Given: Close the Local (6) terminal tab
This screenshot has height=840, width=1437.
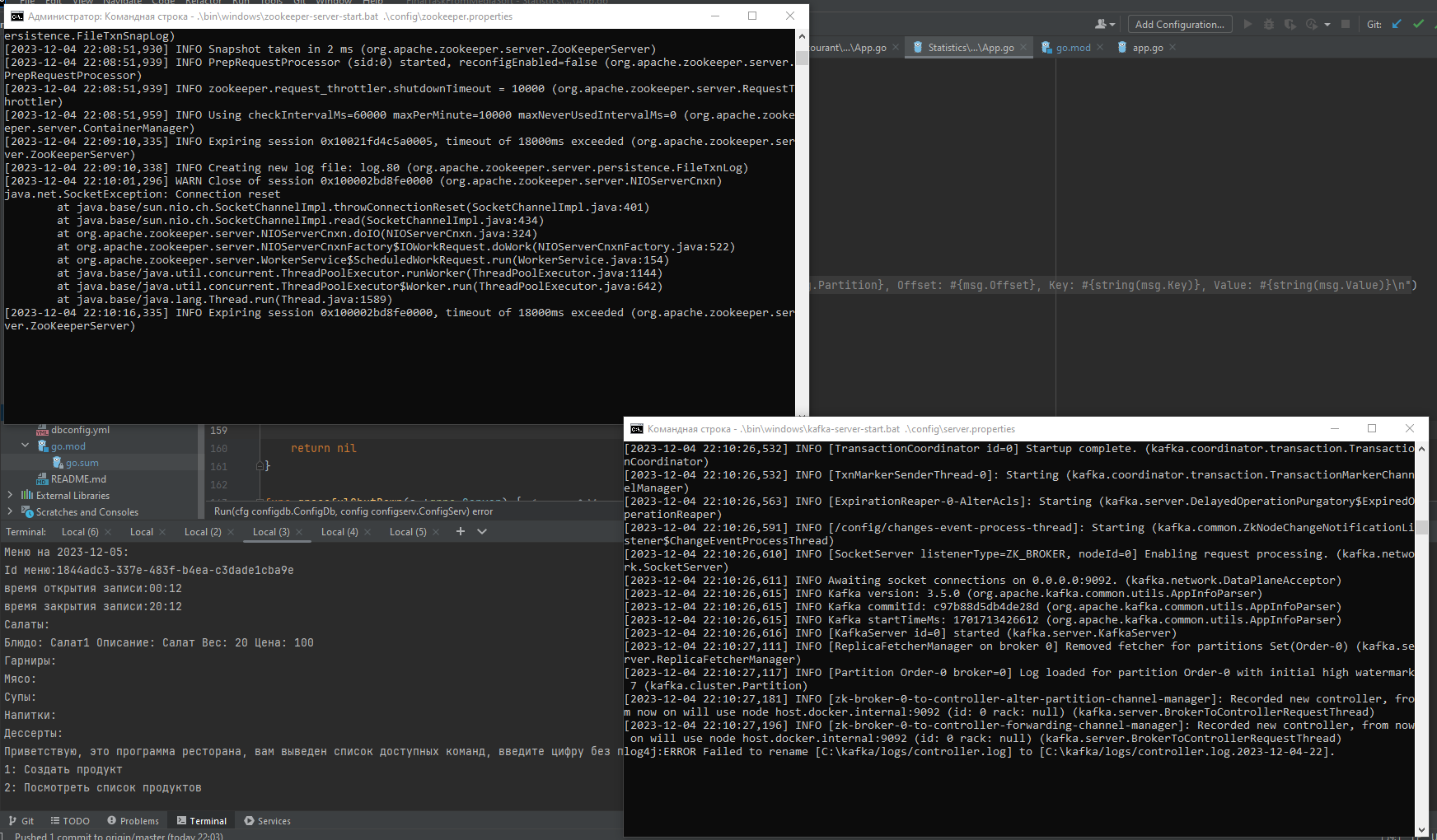Looking at the screenshot, I should 108,532.
